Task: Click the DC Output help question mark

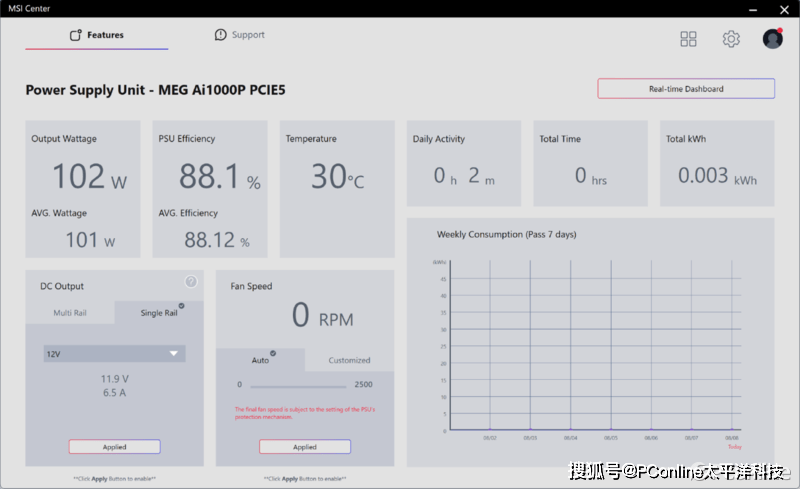Action: 190,282
